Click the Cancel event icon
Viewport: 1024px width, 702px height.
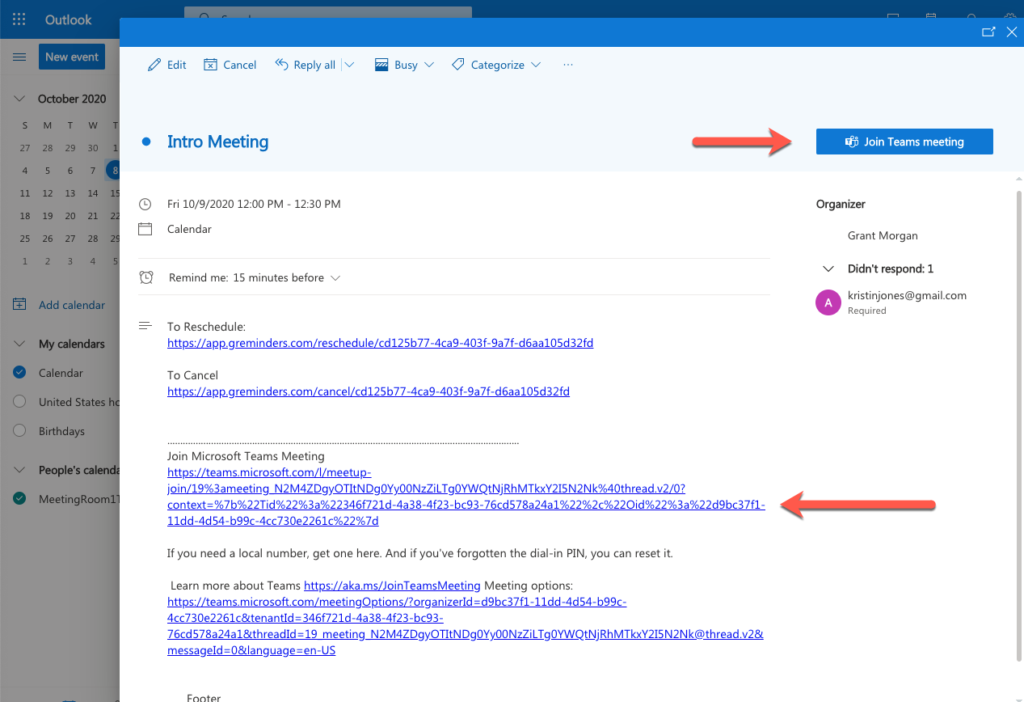tap(210, 65)
